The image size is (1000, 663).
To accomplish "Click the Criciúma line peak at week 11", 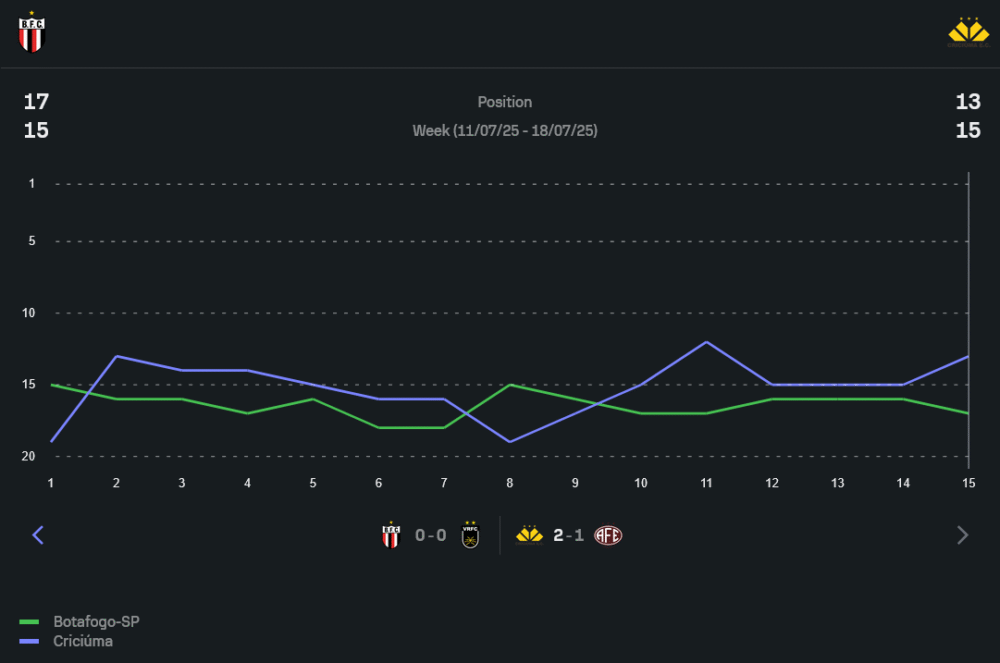I will (706, 342).
